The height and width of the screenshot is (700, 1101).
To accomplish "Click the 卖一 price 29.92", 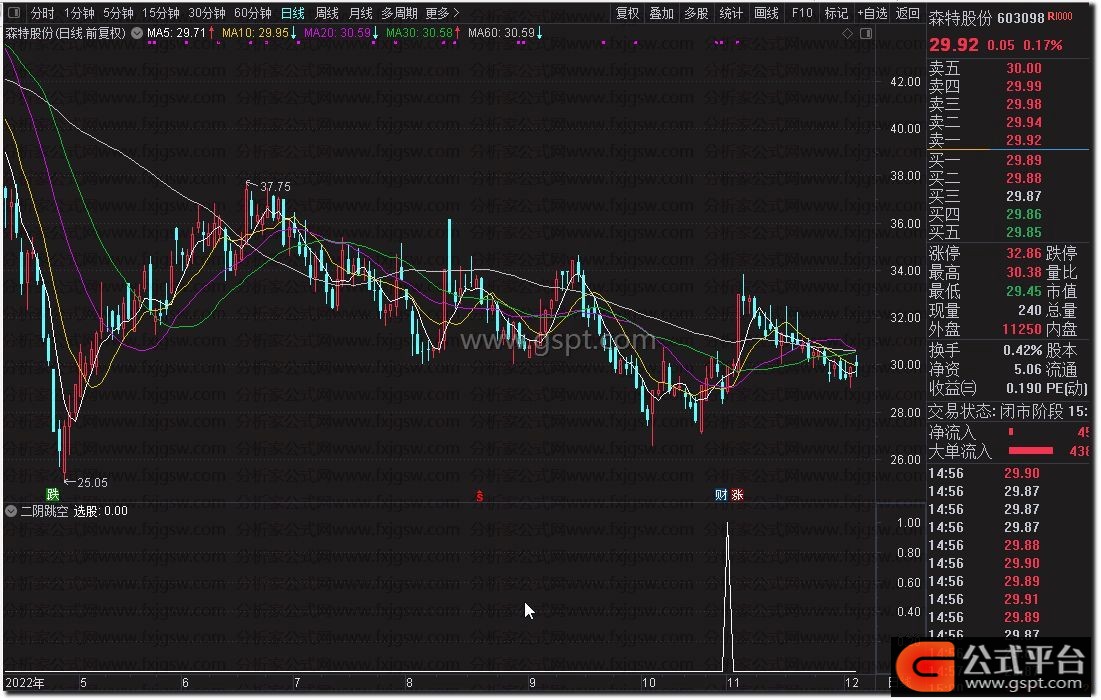I will 1024,140.
